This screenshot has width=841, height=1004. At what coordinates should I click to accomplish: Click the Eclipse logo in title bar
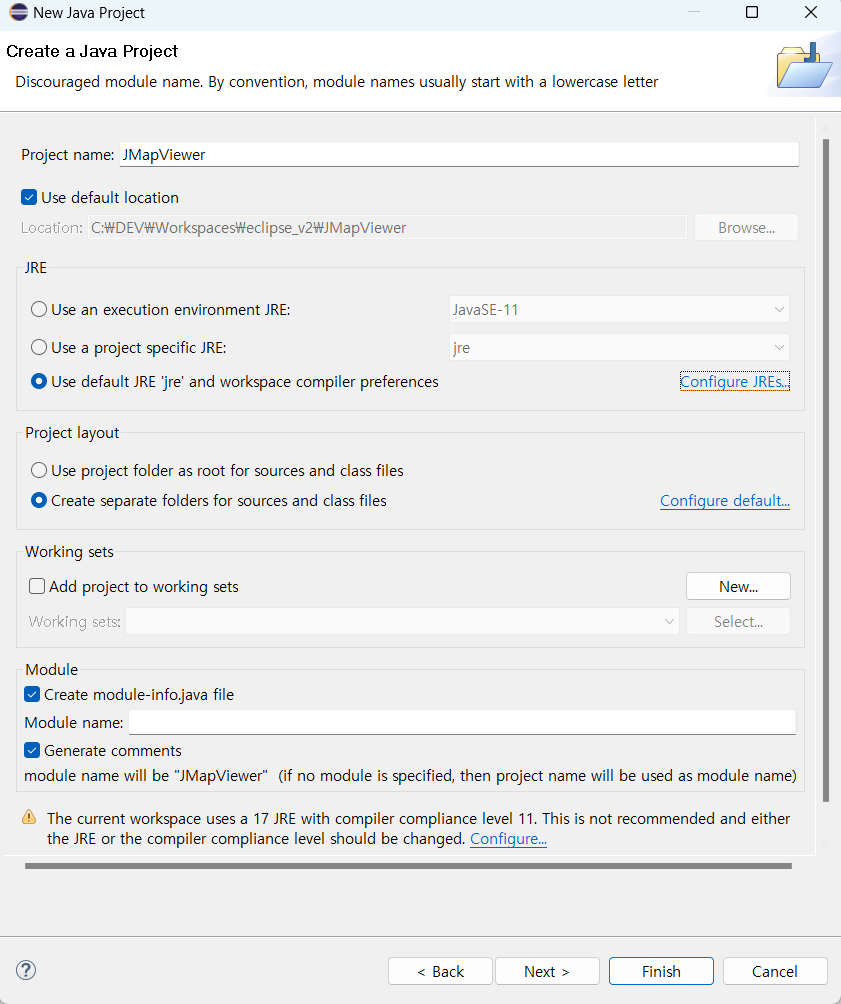point(18,12)
